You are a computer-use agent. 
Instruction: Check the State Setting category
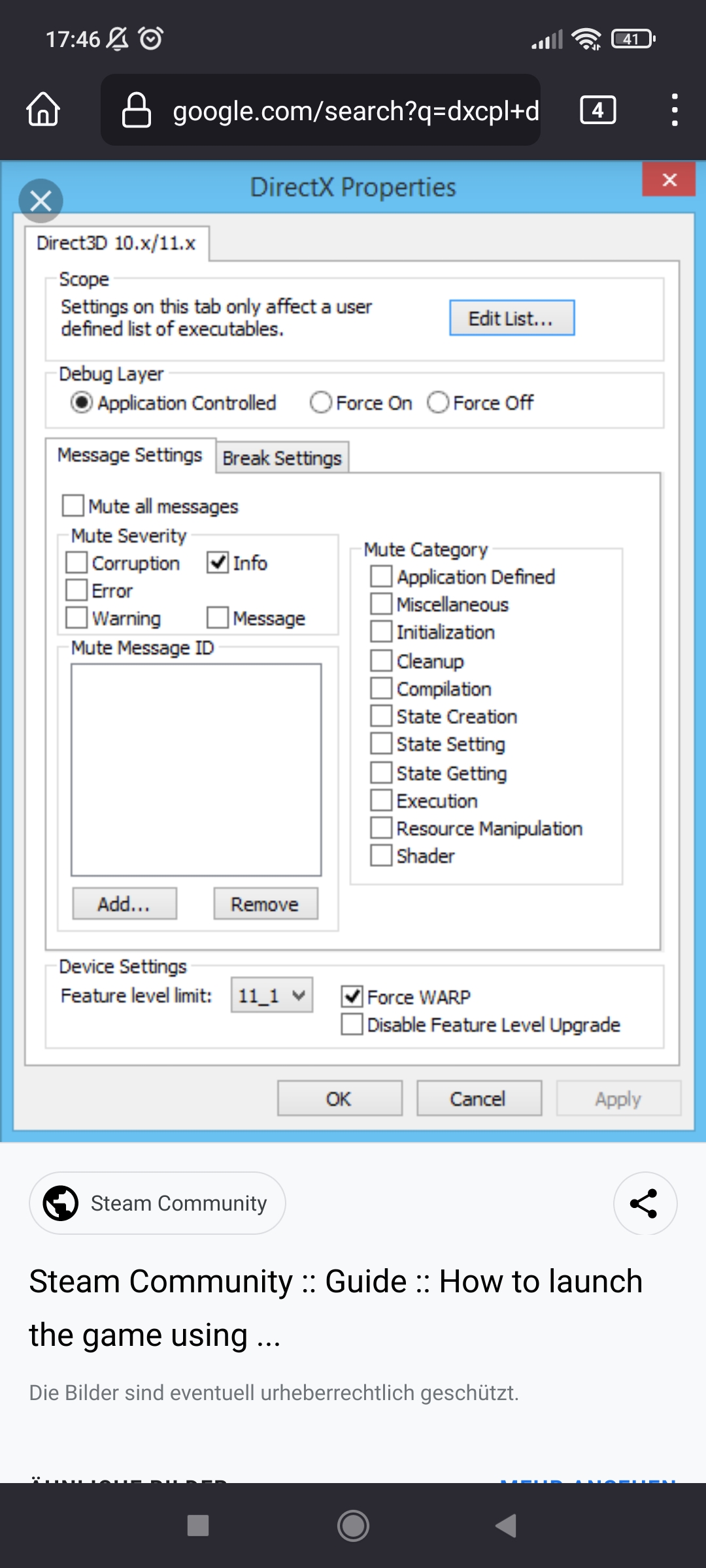point(381,743)
